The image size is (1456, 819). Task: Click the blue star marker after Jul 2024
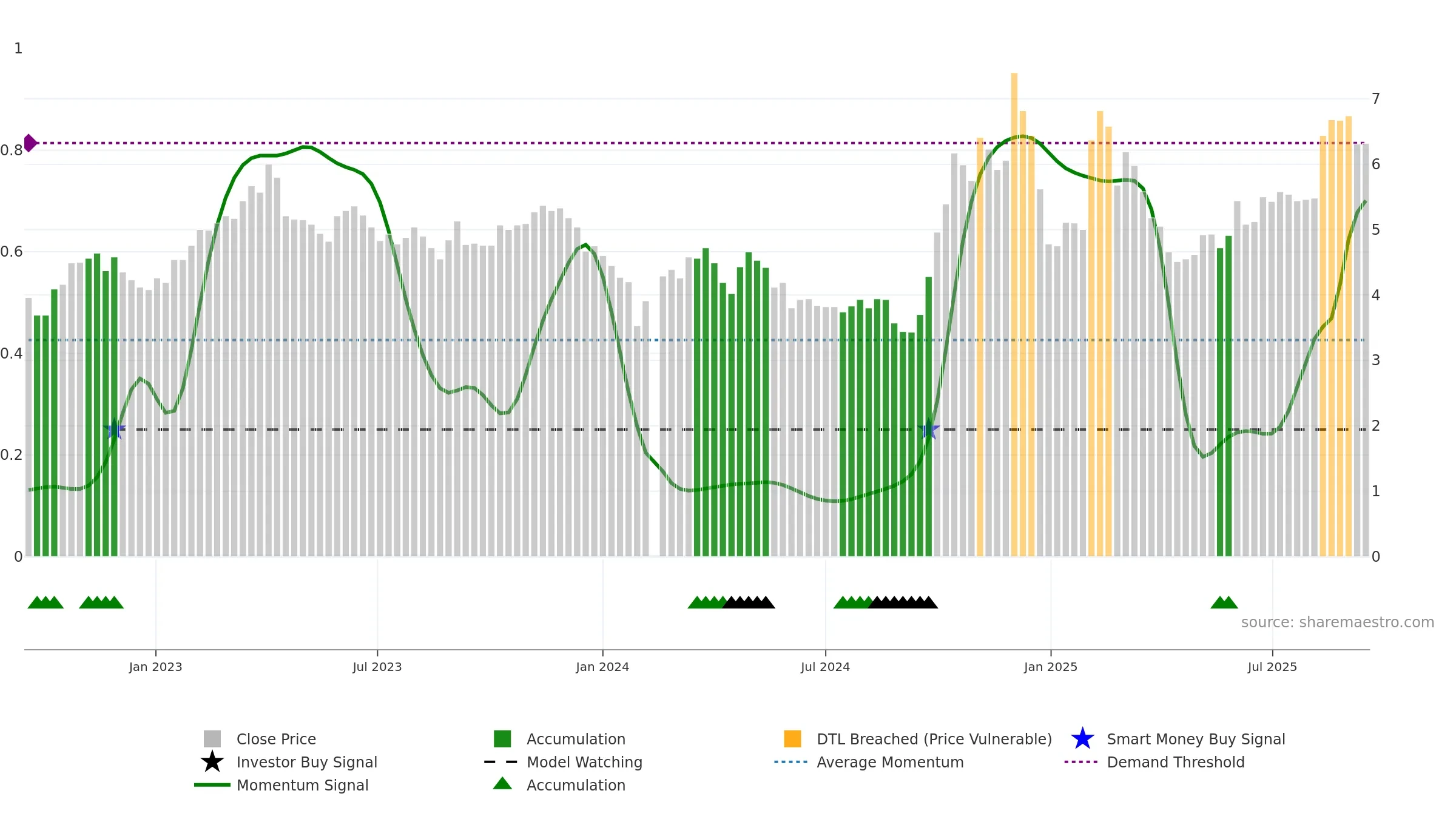(928, 430)
